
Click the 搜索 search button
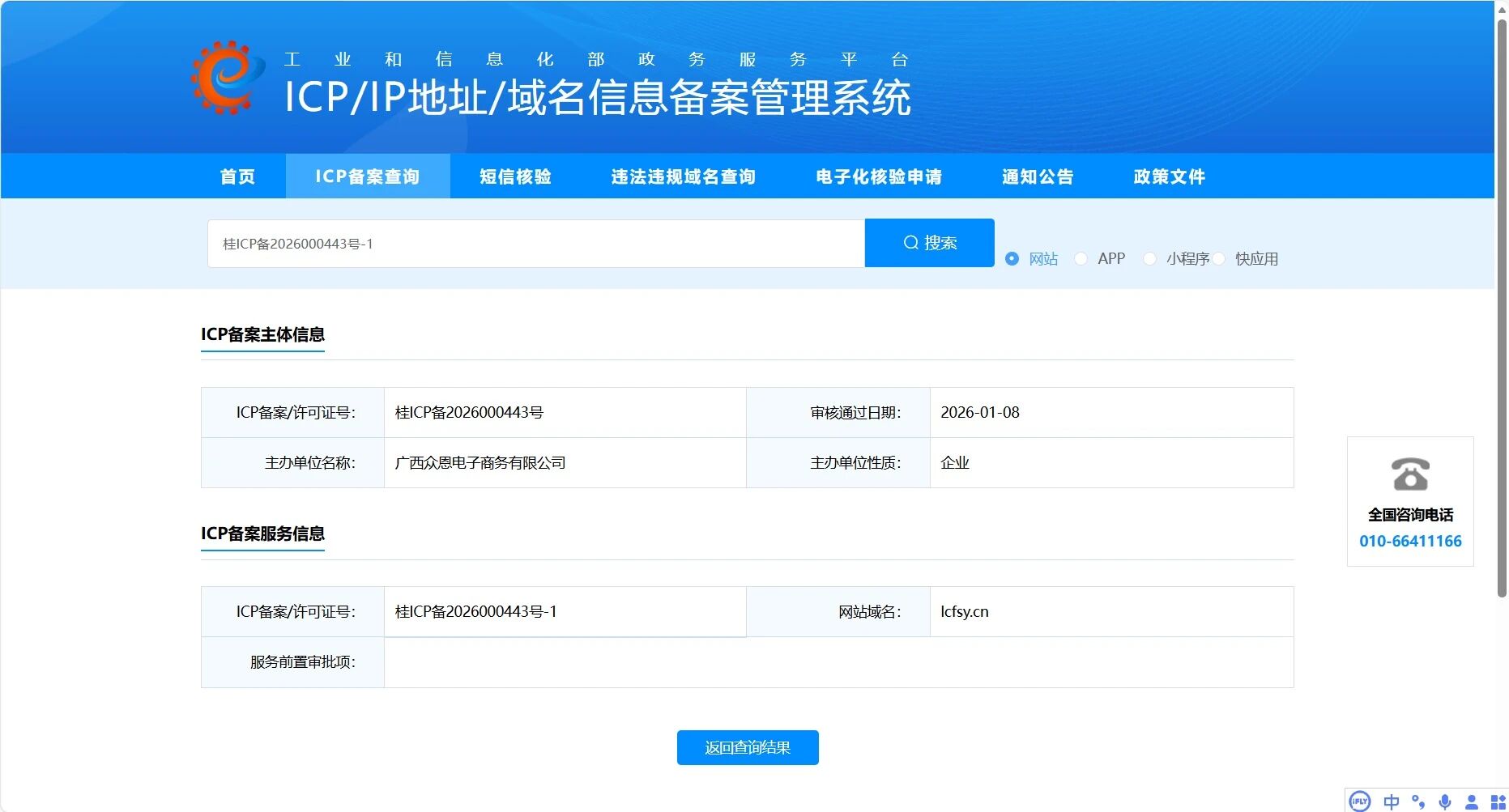point(930,243)
